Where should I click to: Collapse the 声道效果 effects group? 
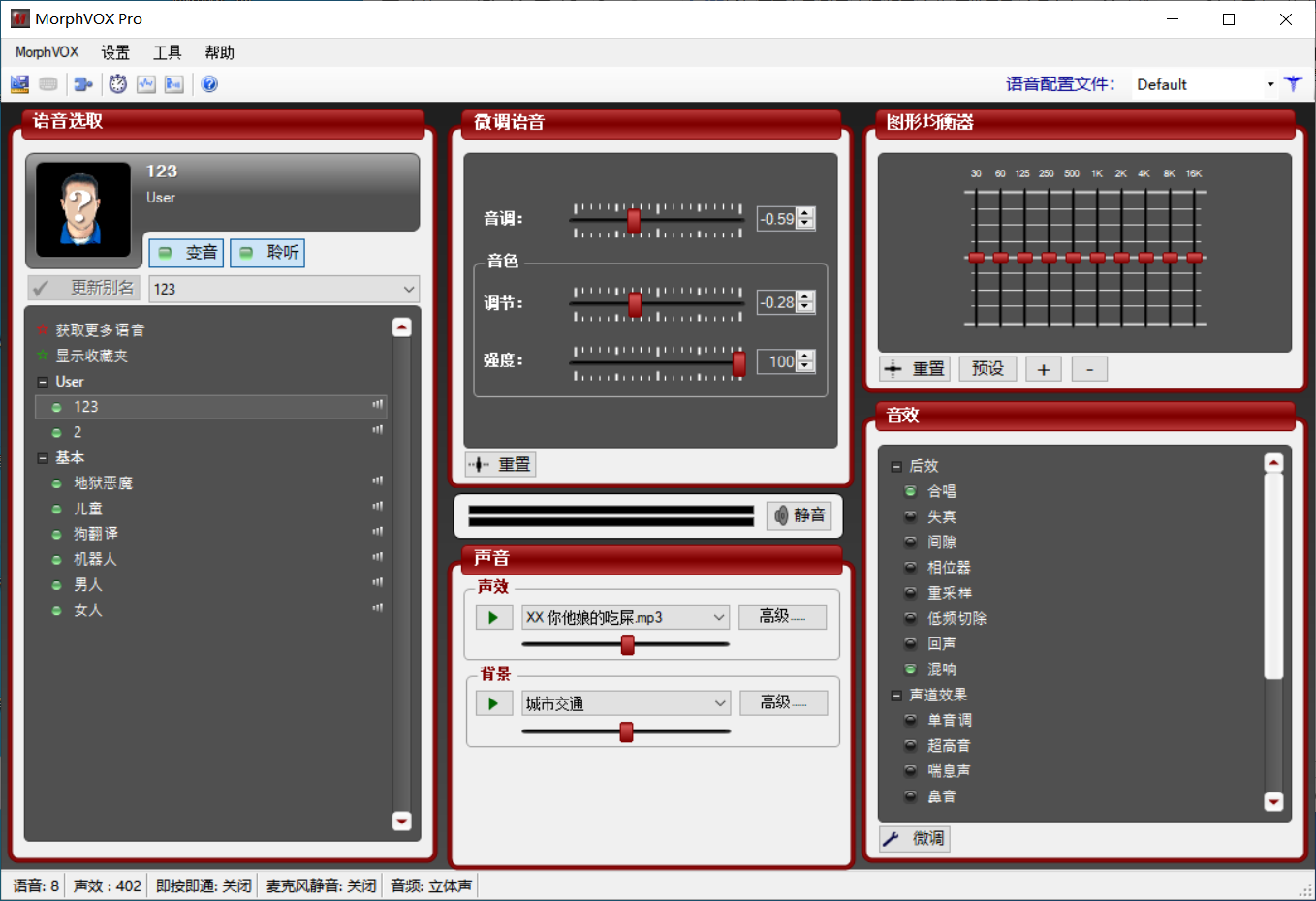coord(896,696)
